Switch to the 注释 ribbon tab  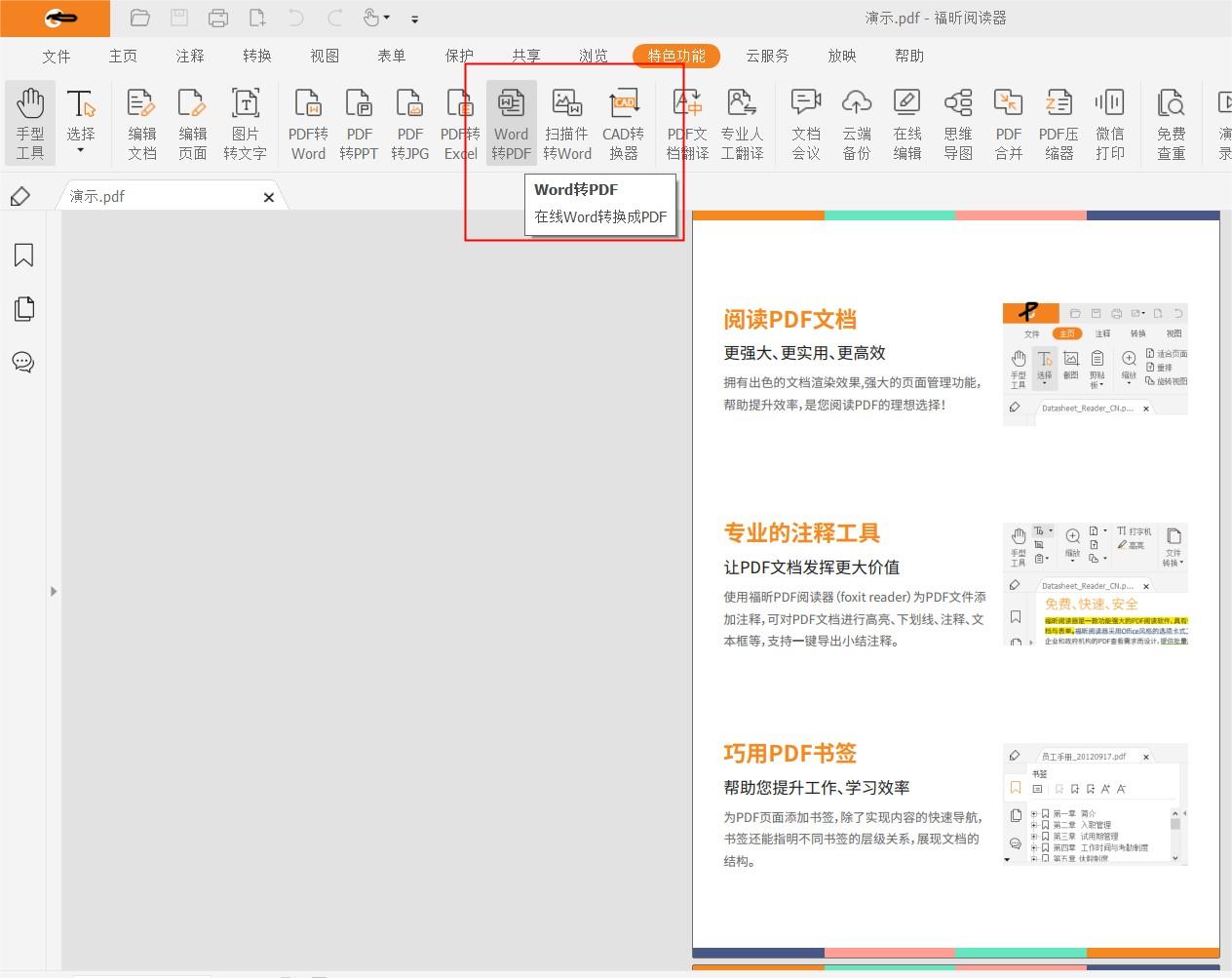pos(188,56)
